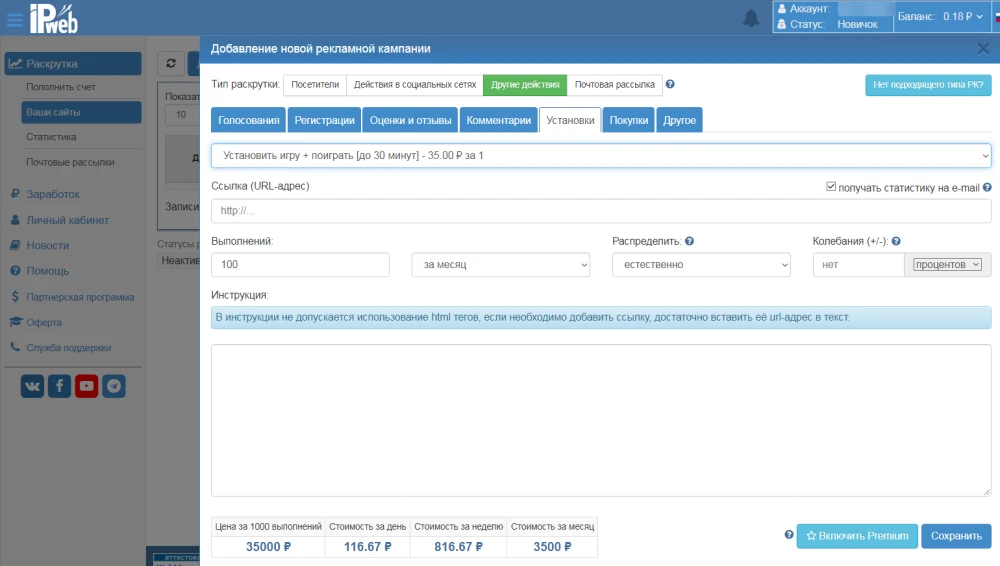1000x566 pixels.
Task: Click the notification bell icon
Action: (751, 18)
